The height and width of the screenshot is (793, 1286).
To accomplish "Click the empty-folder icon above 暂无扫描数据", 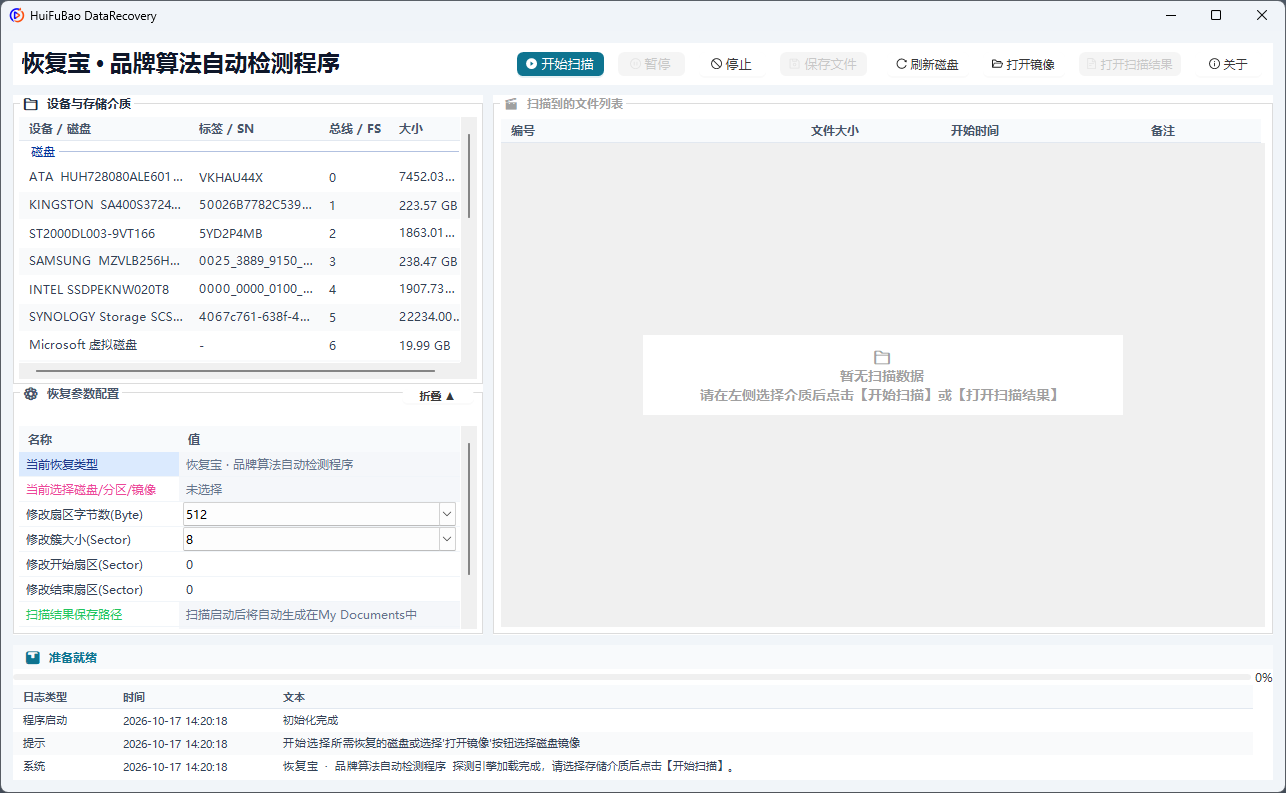I will [882, 357].
